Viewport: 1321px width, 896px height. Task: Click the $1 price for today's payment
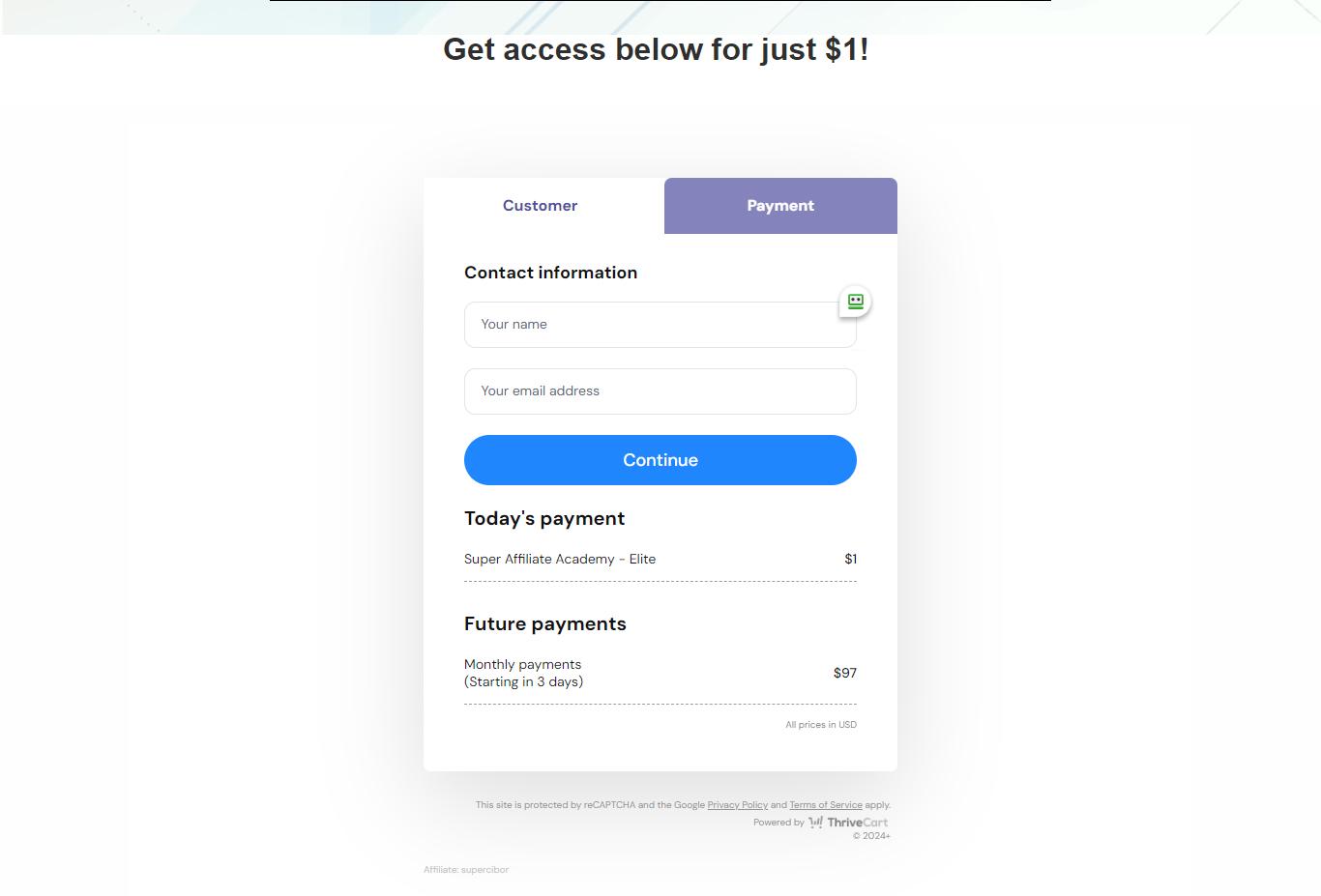(x=850, y=559)
